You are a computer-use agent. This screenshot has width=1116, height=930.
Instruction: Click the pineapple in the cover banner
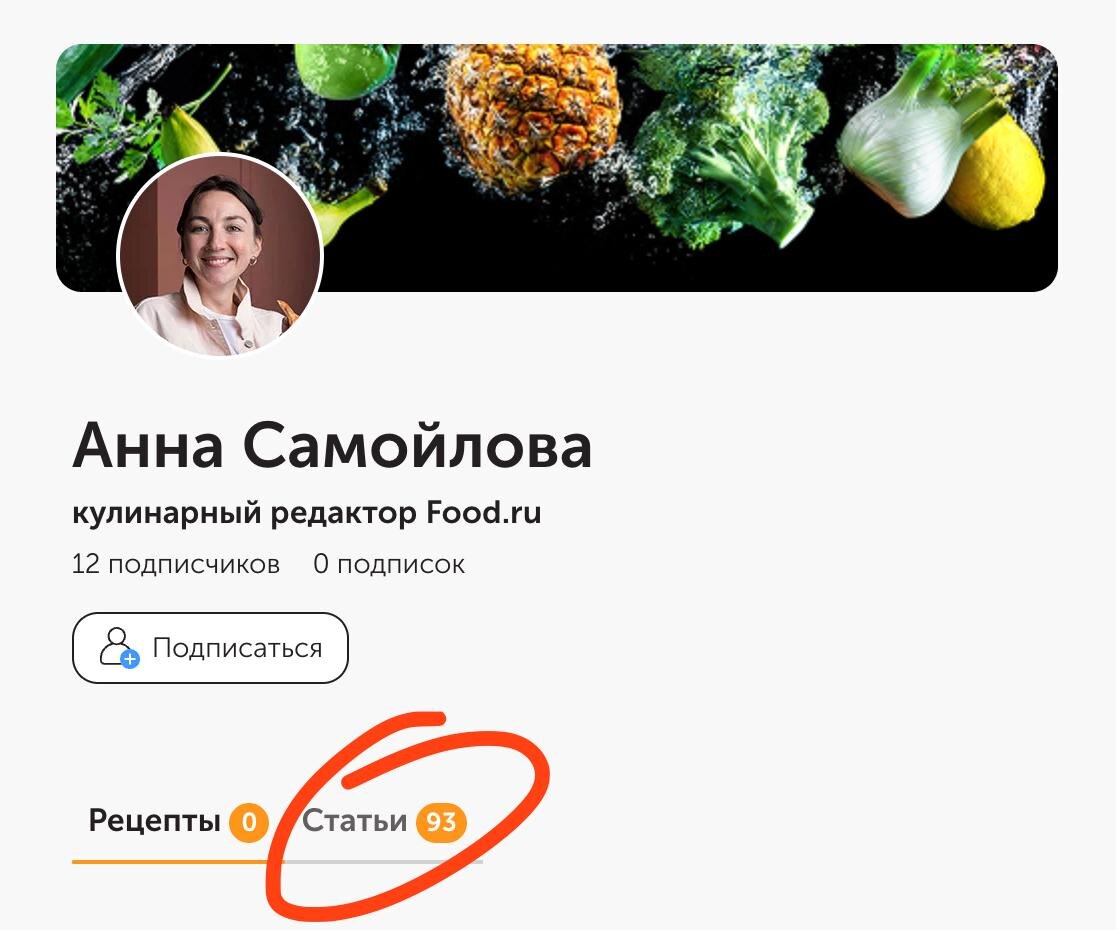click(532, 116)
